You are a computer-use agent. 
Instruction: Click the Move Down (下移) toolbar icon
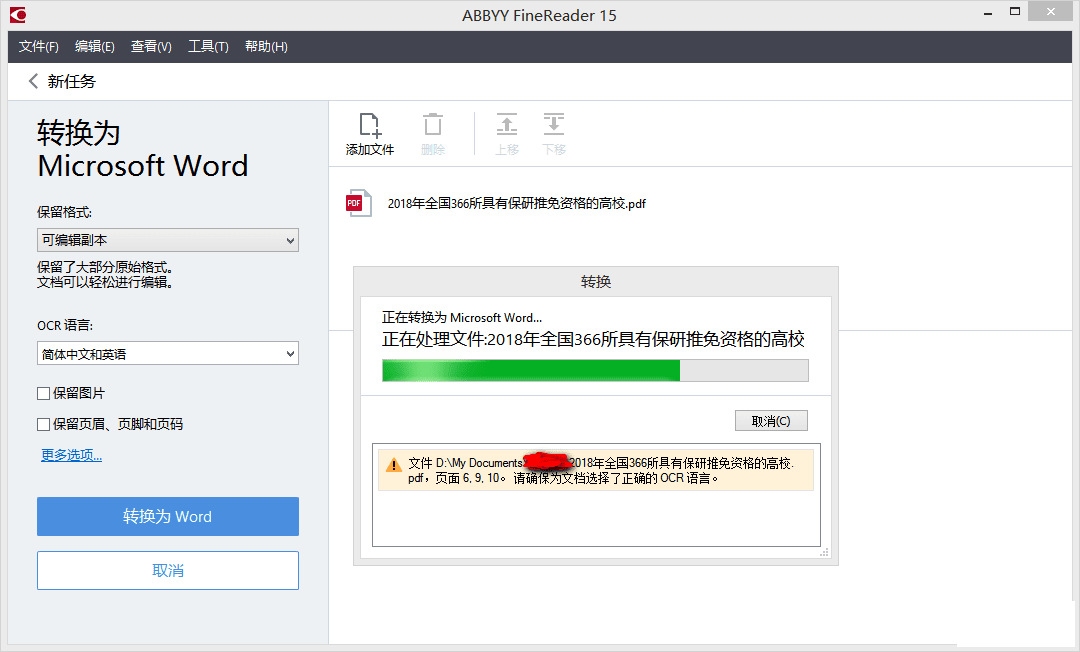point(554,125)
